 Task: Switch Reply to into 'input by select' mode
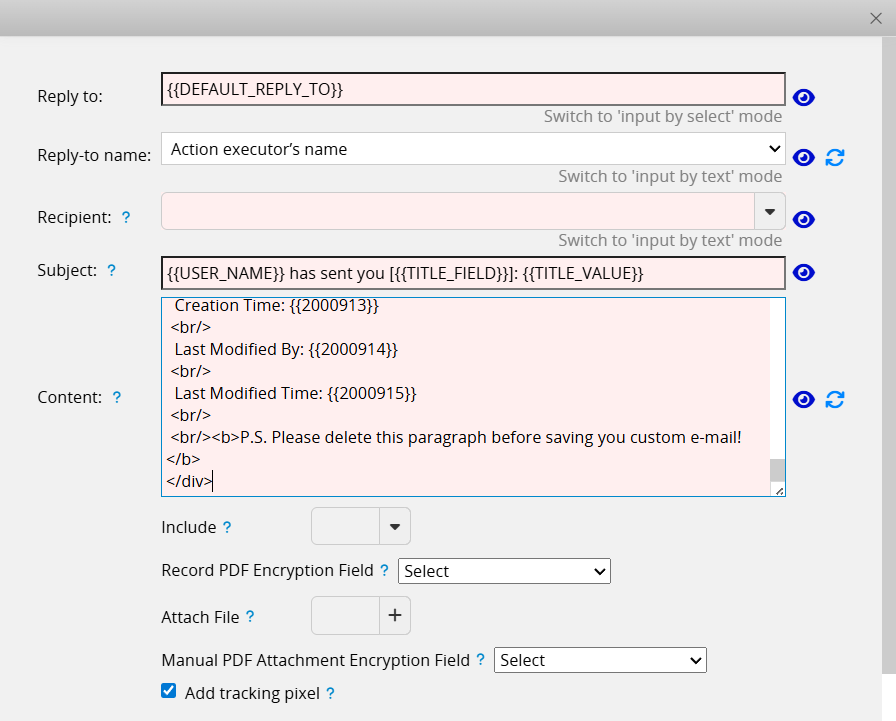(x=662, y=117)
